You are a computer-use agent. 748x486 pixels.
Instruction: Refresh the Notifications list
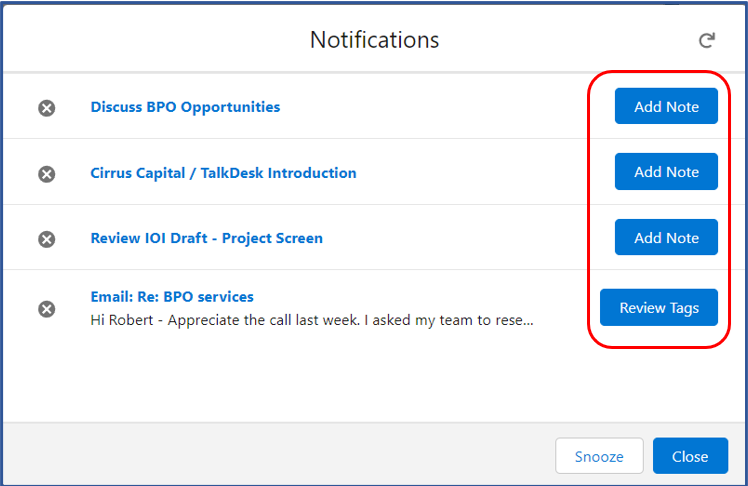click(706, 41)
